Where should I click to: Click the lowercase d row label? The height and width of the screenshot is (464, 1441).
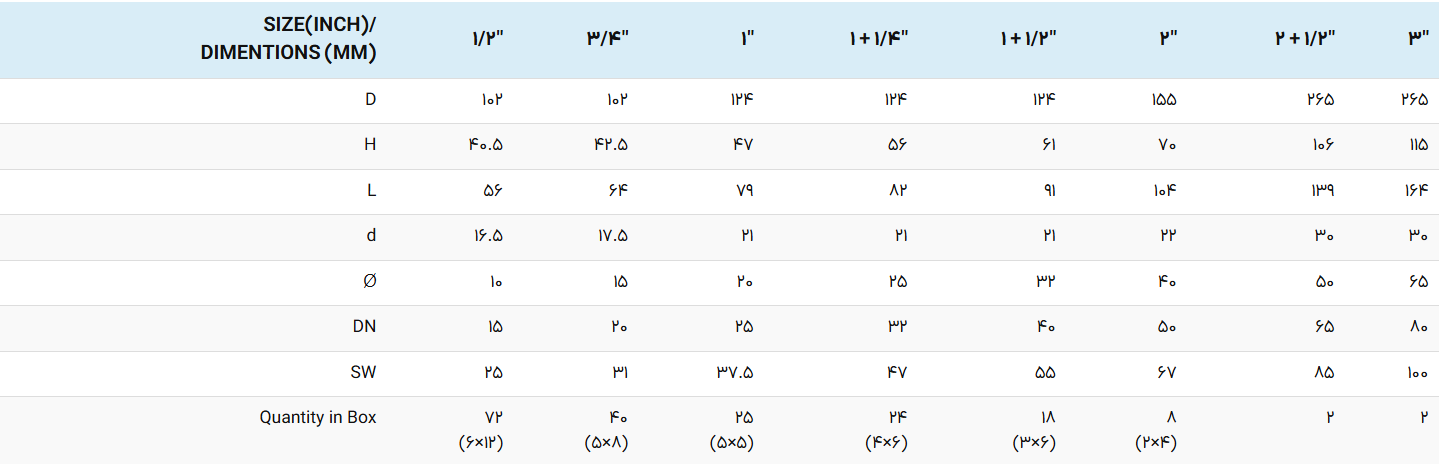[371, 236]
